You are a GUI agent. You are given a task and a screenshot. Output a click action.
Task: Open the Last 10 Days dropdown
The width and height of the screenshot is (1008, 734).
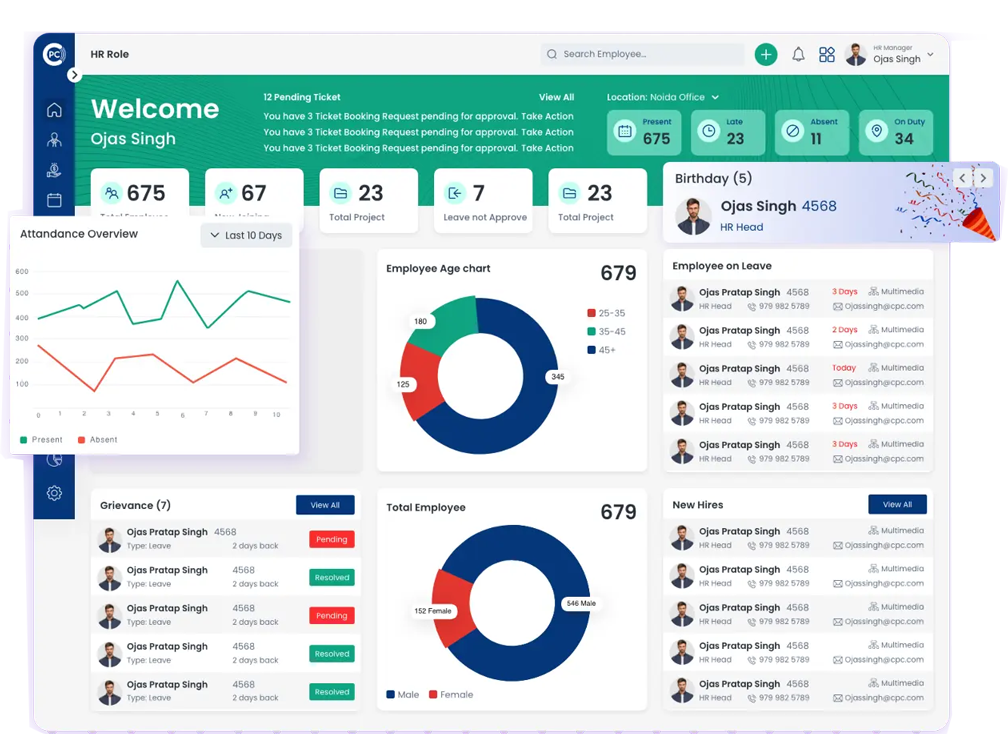[246, 235]
